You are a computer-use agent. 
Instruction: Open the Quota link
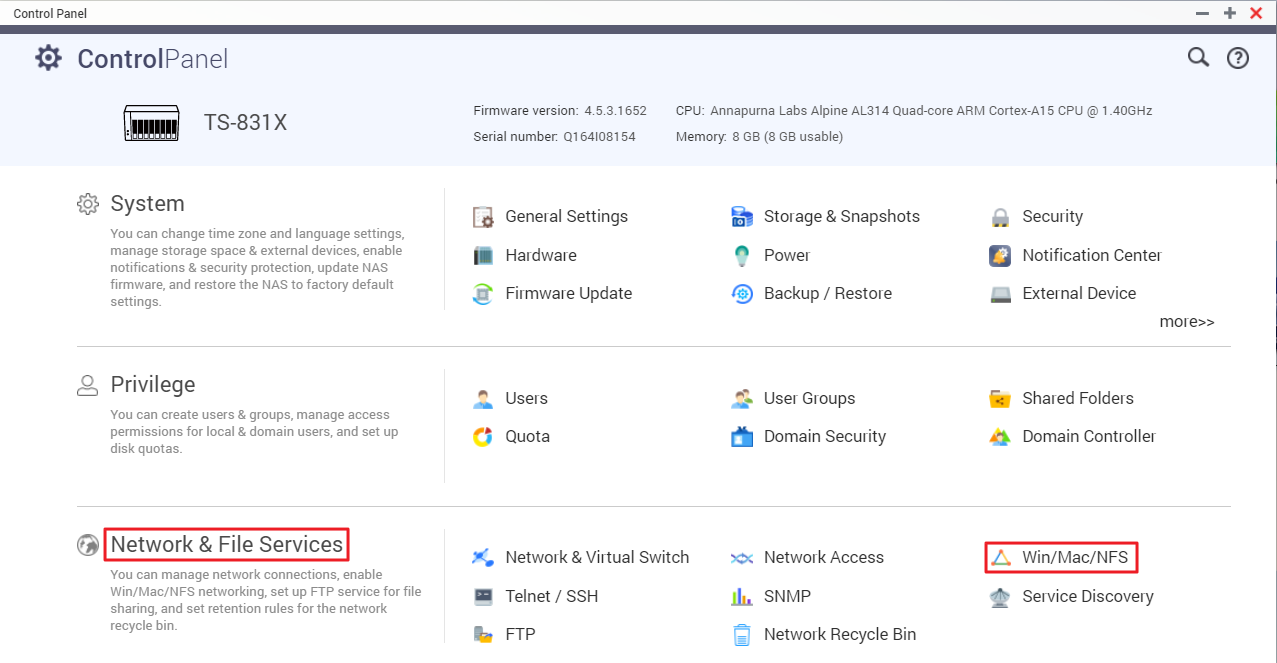pyautogui.click(x=528, y=437)
